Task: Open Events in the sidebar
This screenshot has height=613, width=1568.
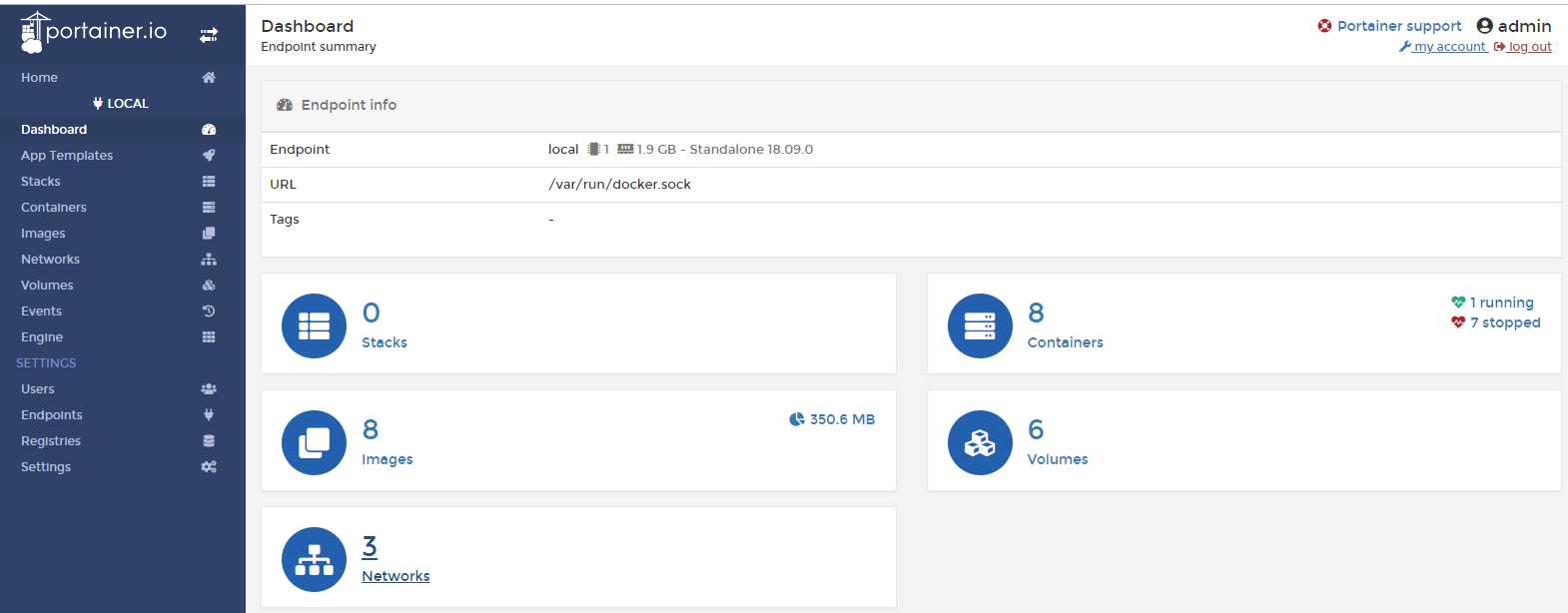Action: coord(41,310)
